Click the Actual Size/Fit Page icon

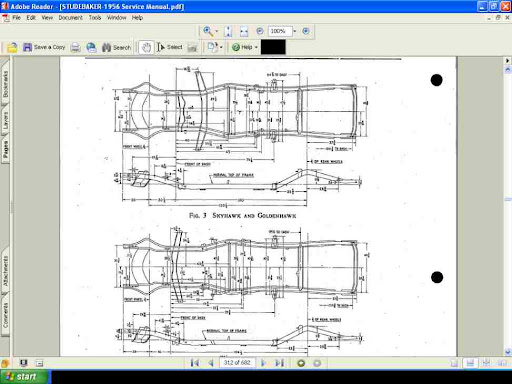tap(228, 31)
